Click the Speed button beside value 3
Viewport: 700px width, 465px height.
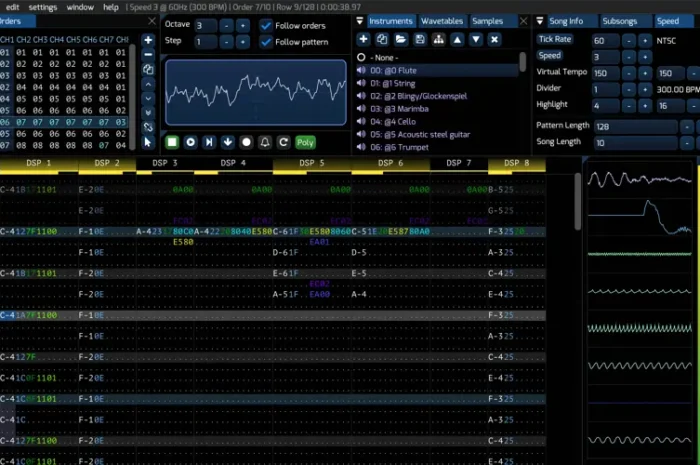pos(550,55)
